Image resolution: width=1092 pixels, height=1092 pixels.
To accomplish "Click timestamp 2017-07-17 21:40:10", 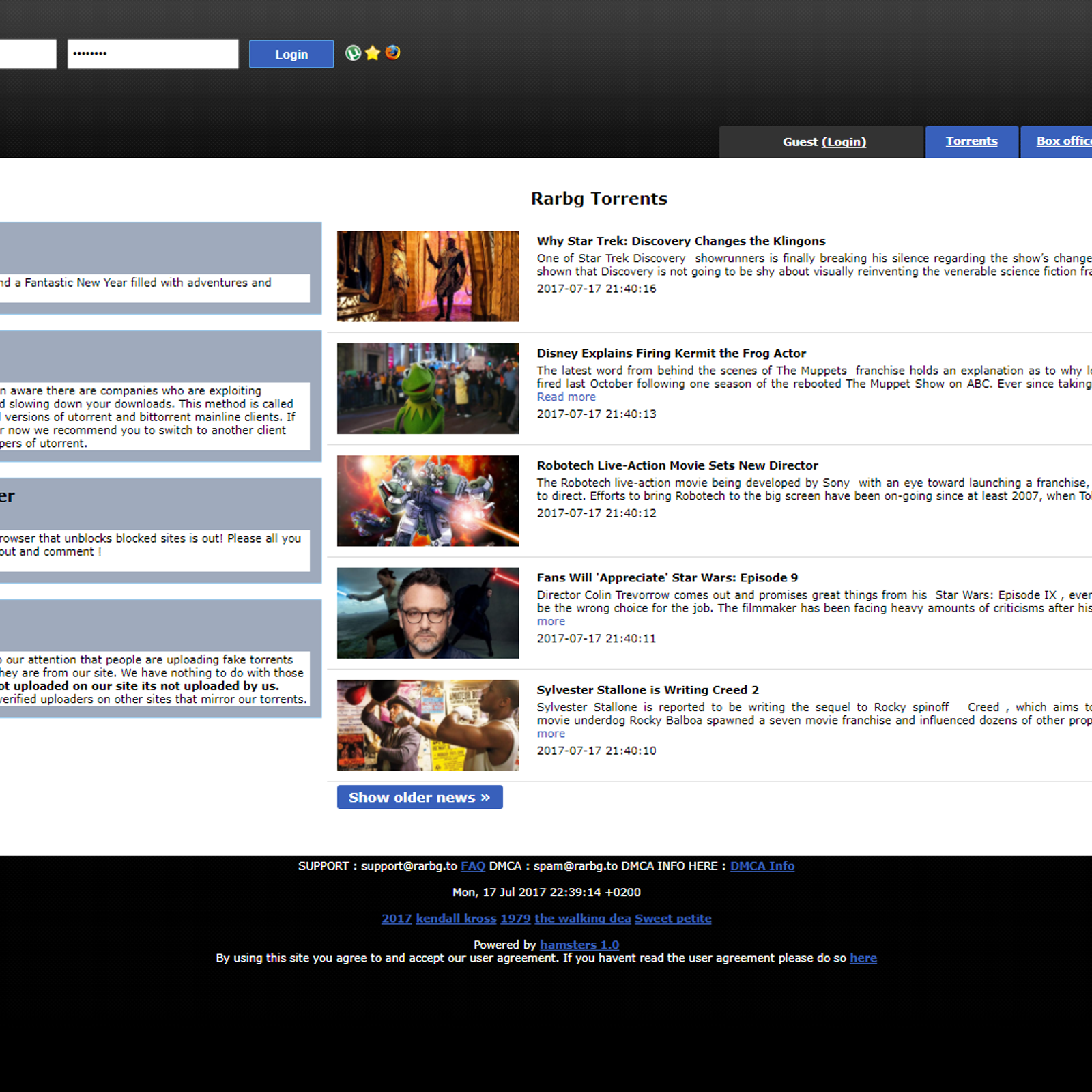I will pyautogui.click(x=597, y=751).
